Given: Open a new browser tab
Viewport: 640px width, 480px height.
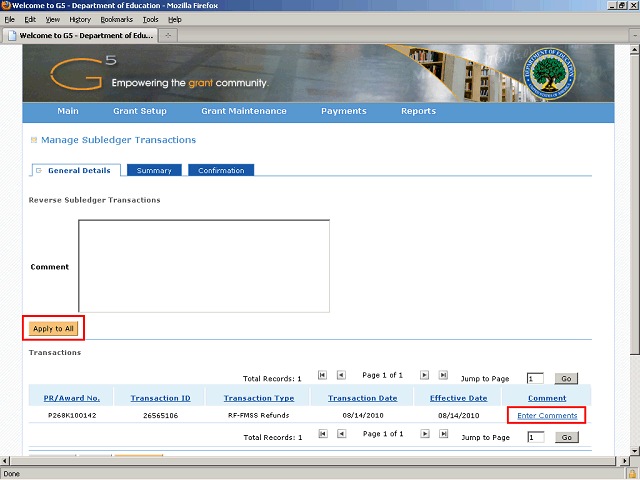Looking at the screenshot, I should (x=168, y=36).
